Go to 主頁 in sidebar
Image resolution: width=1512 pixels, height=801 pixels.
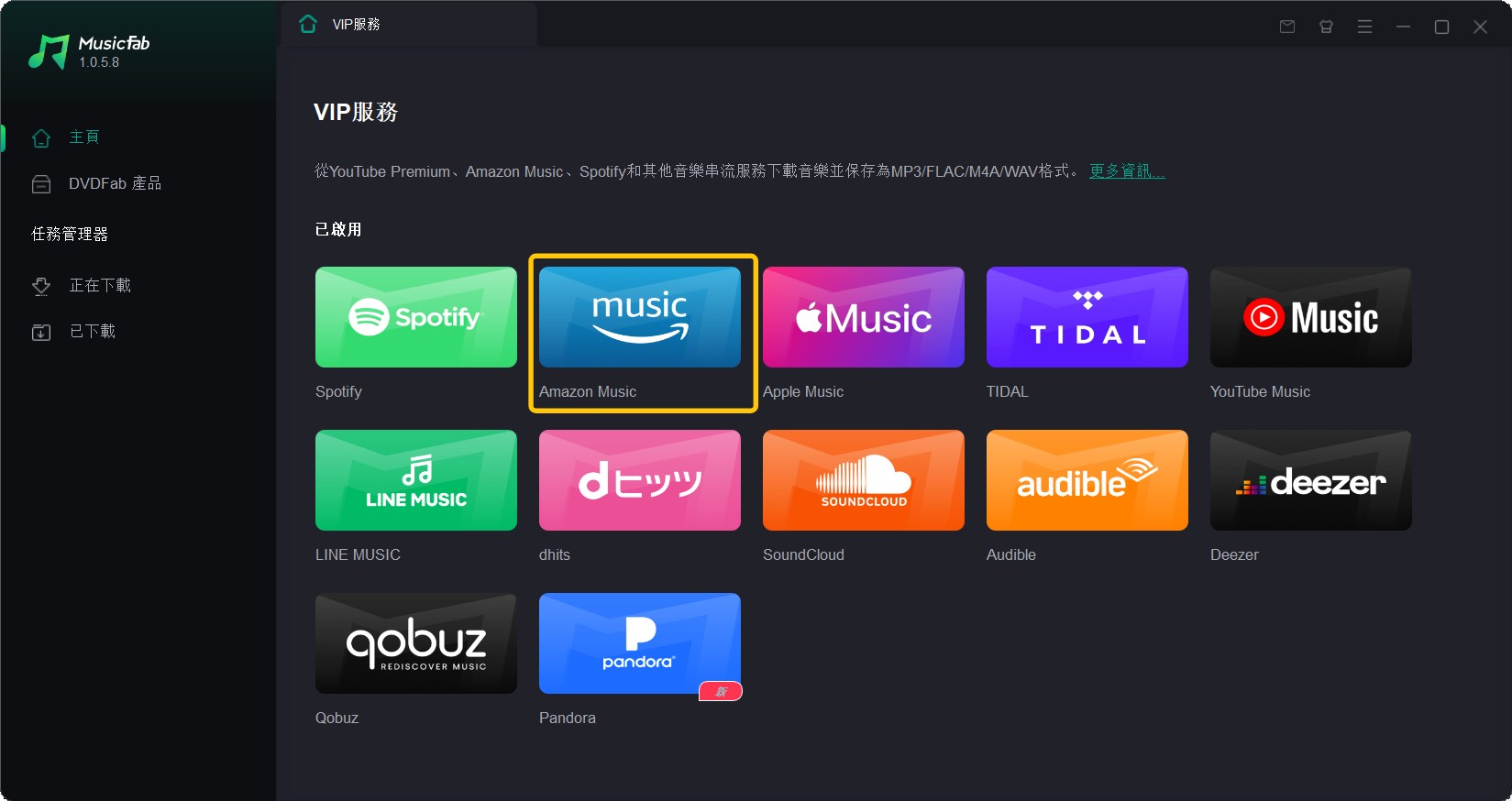click(84, 137)
